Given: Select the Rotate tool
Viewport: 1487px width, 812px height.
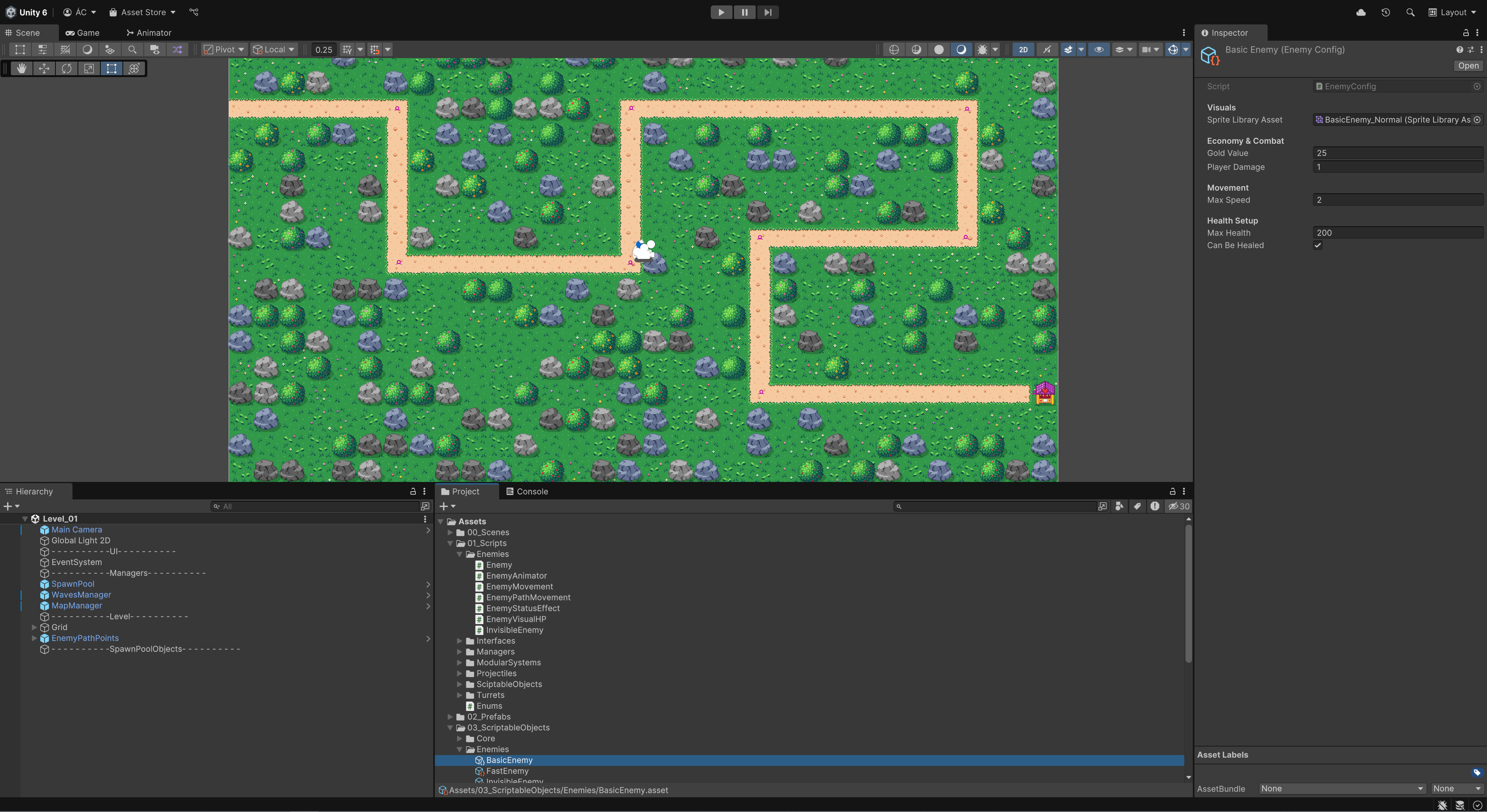Looking at the screenshot, I should point(66,68).
